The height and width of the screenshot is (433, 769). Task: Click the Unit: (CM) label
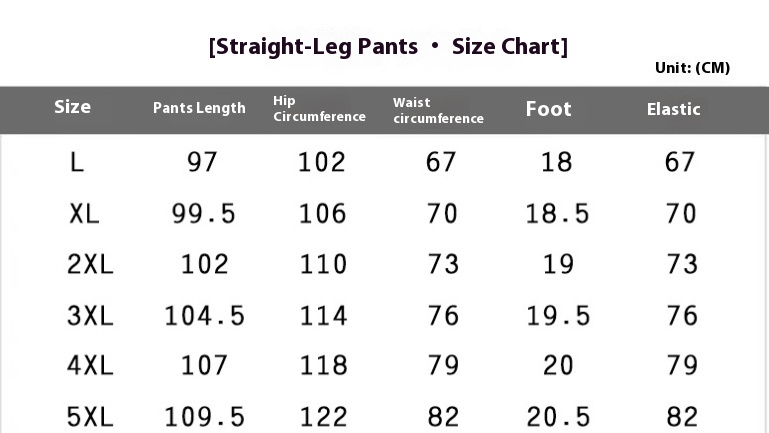point(692,68)
